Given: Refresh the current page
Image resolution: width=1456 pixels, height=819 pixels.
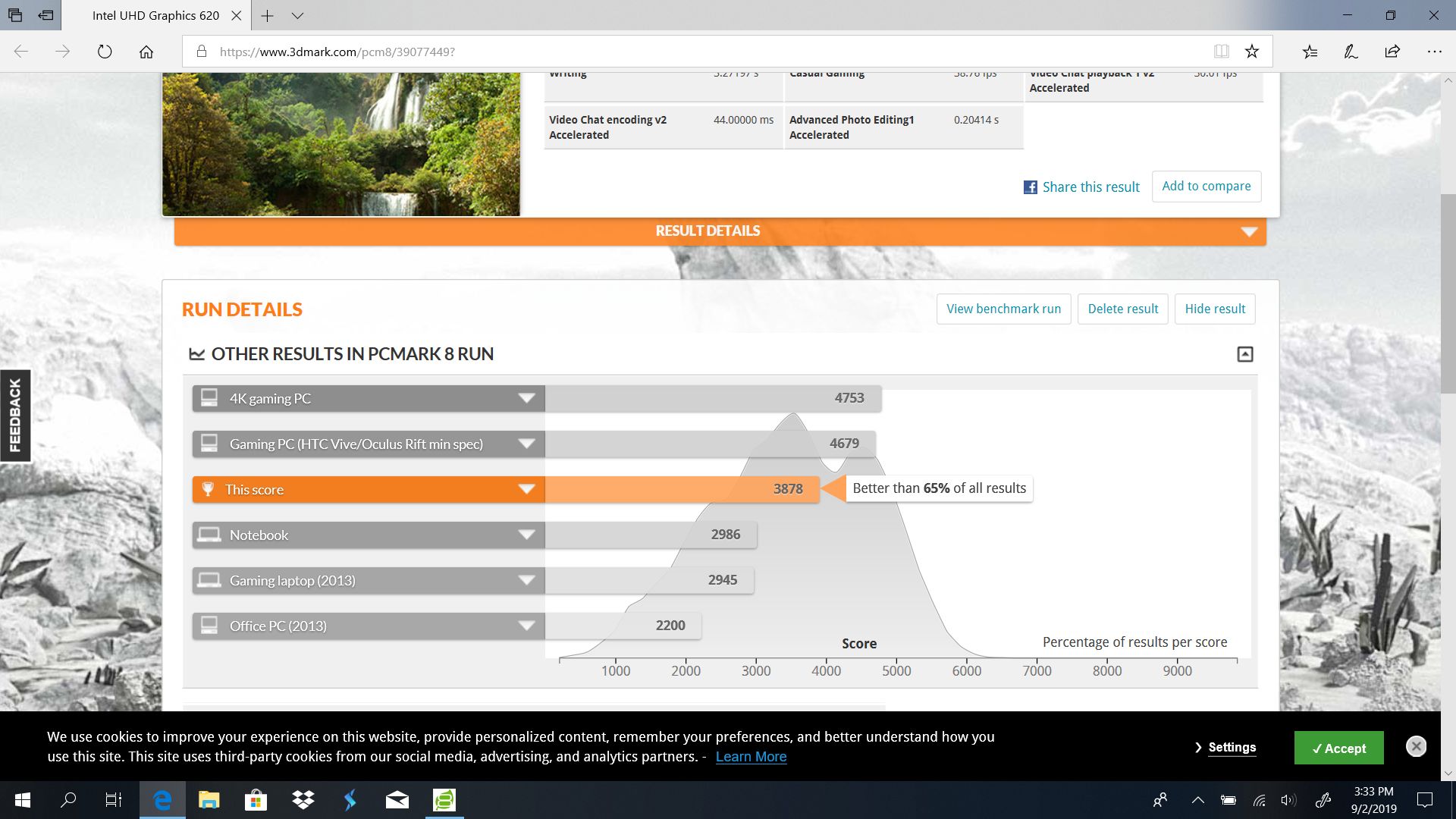Looking at the screenshot, I should pyautogui.click(x=105, y=52).
